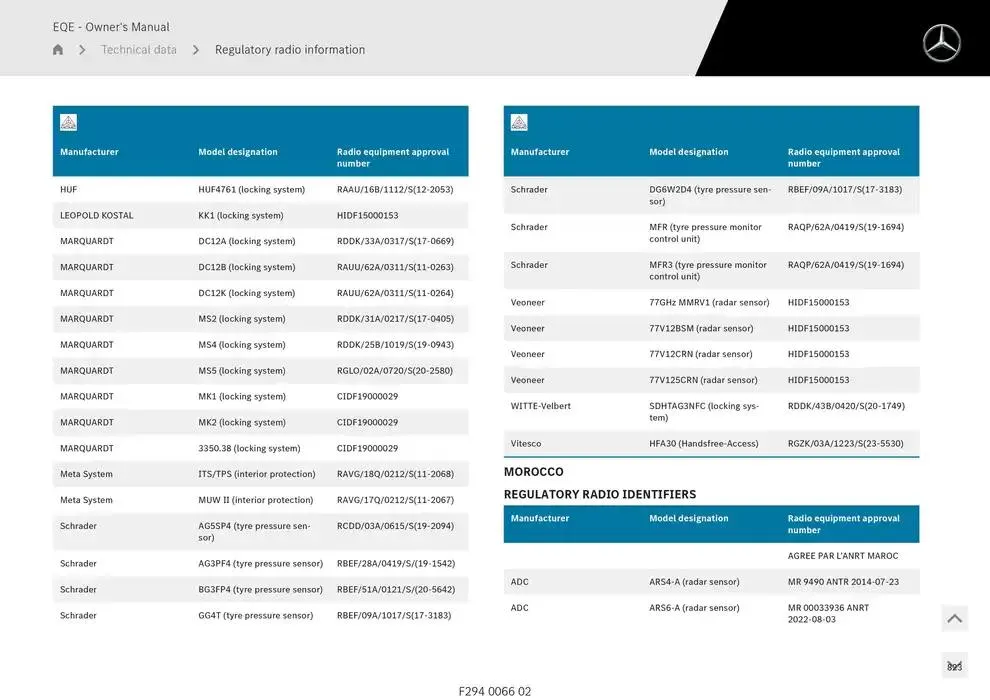Open the Technical data breadcrumb link

(139, 50)
